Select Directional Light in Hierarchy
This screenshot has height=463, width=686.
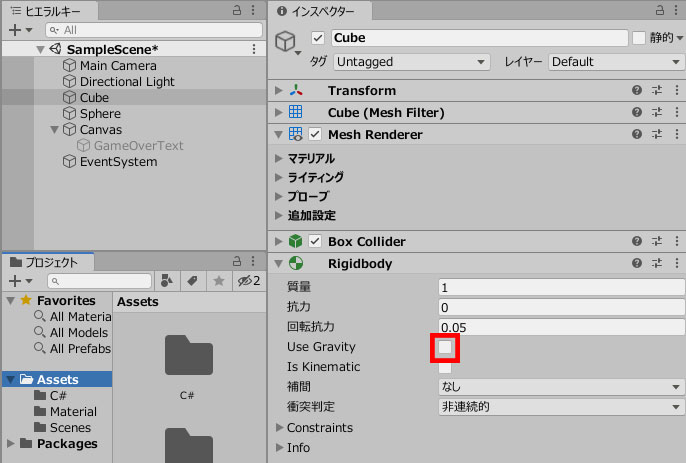[x=127, y=82]
